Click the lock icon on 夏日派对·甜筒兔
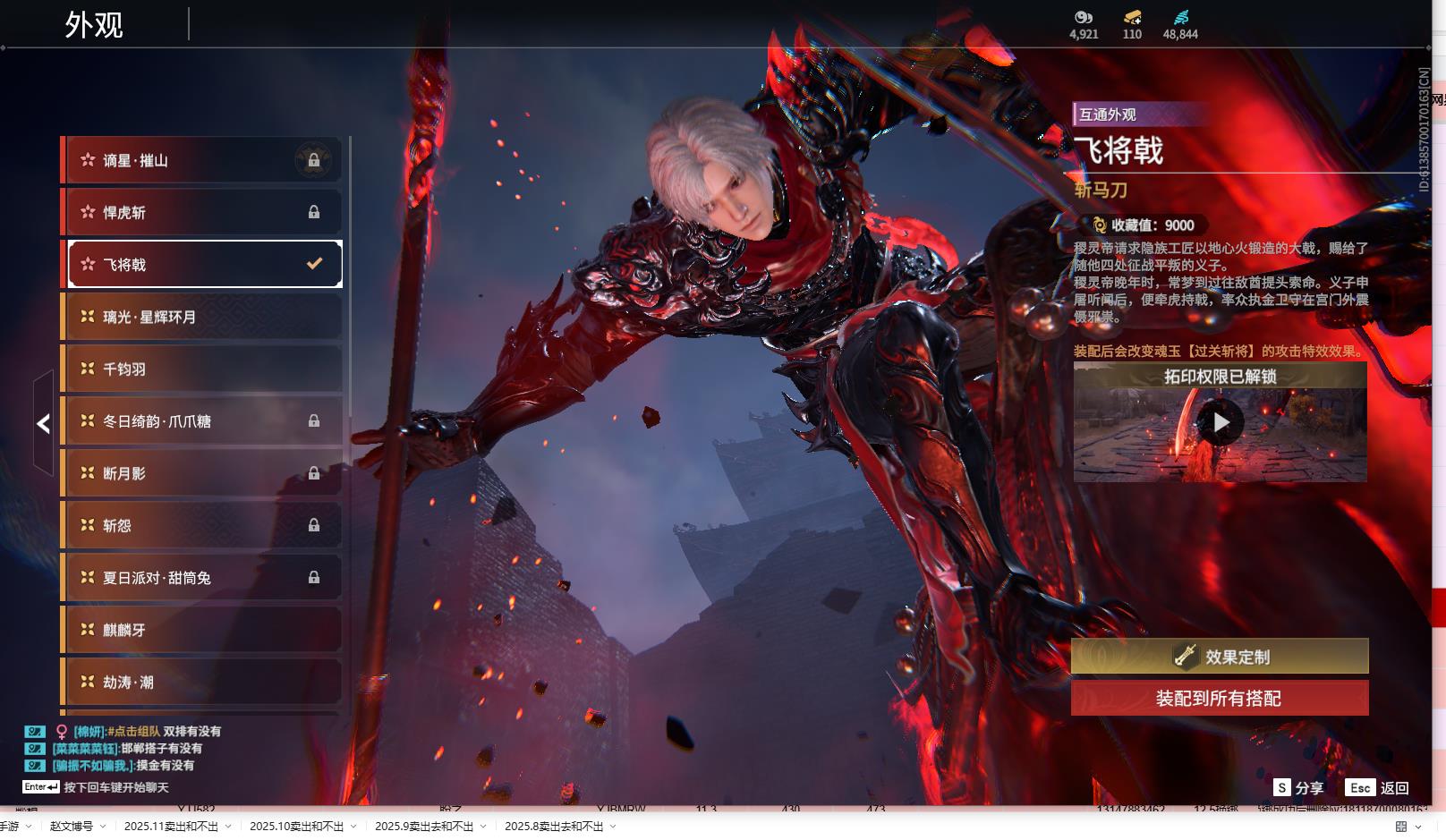Viewport: 1446px width, 840px height. click(x=314, y=577)
